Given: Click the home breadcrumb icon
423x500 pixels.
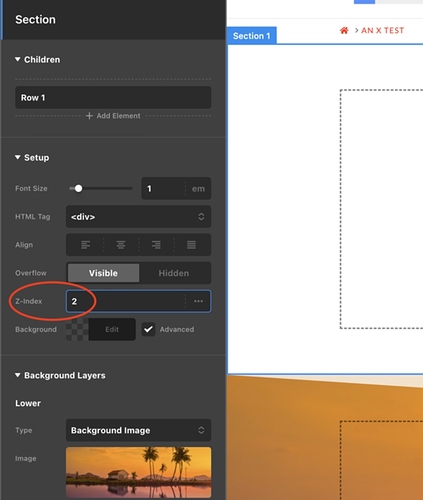Looking at the screenshot, I should click(344, 31).
